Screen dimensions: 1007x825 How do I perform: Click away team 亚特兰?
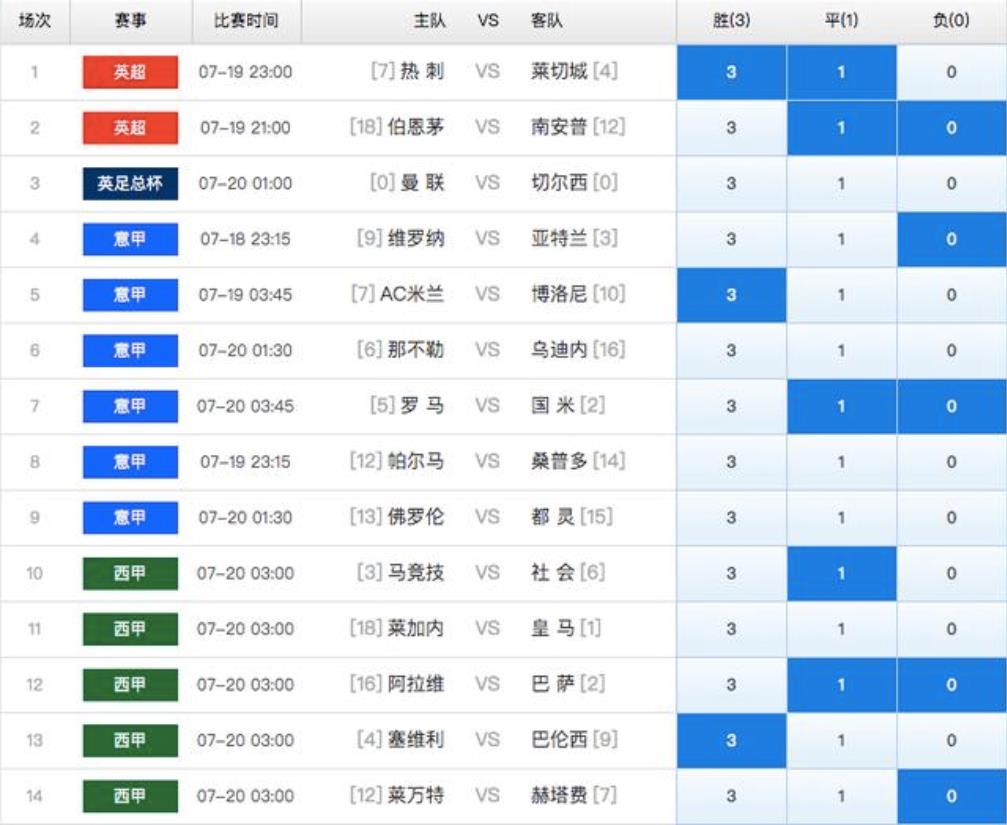click(x=559, y=238)
